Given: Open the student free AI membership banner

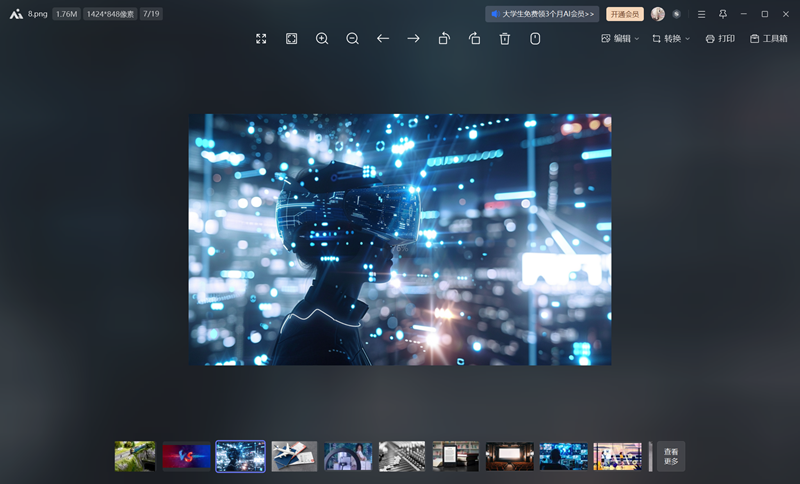Looking at the screenshot, I should 542,14.
